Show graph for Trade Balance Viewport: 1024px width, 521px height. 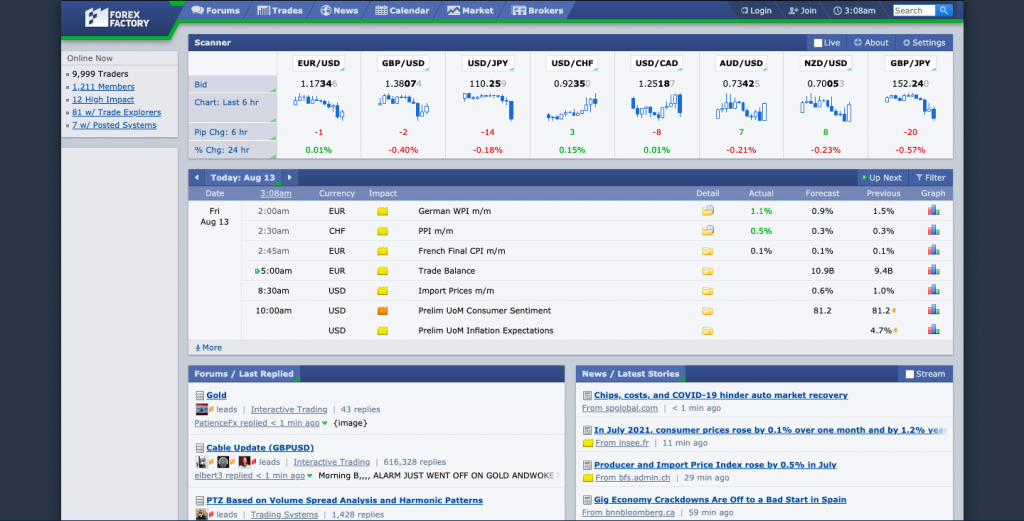[x=933, y=270]
